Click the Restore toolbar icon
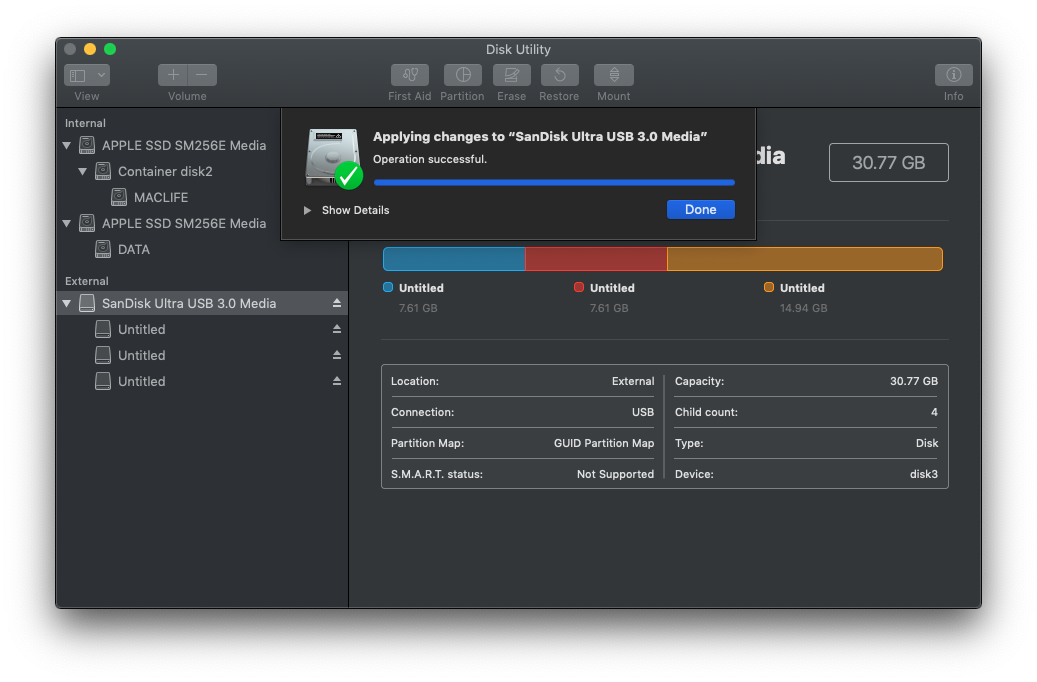The width and height of the screenshot is (1037, 682). click(x=559, y=74)
